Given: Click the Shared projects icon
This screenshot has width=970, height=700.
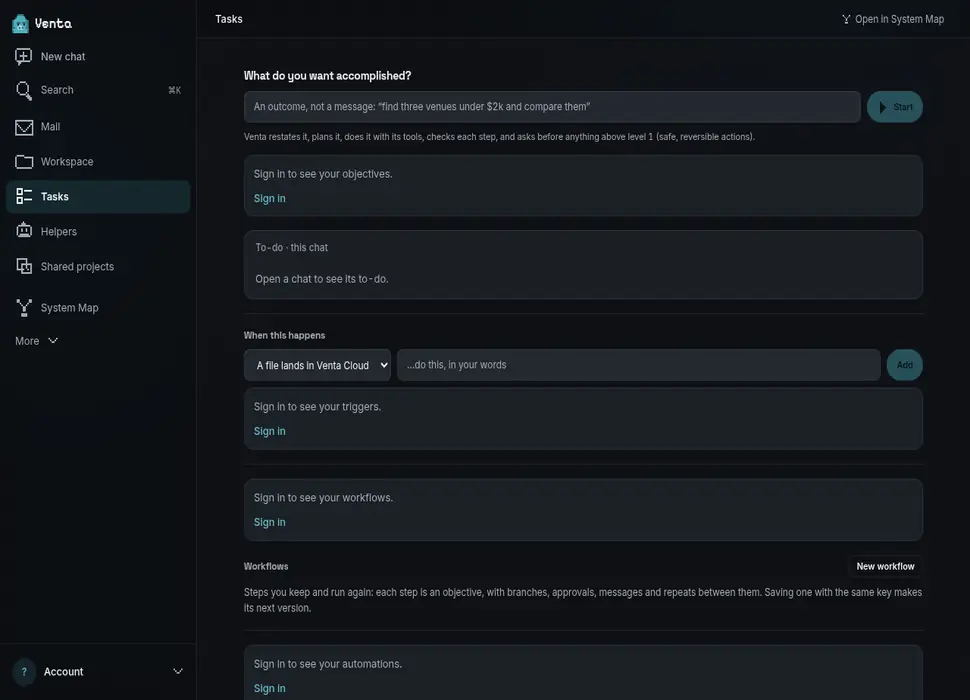Looking at the screenshot, I should (24, 266).
